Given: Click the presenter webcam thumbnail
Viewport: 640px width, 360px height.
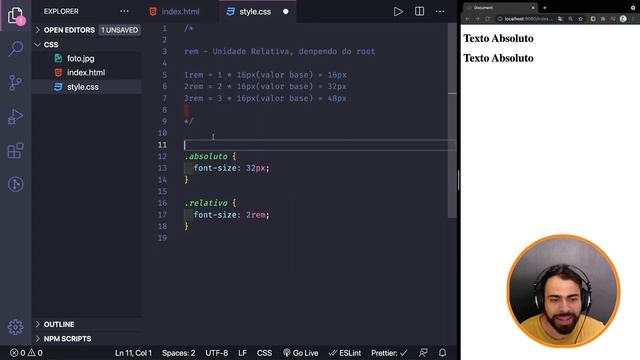Looking at the screenshot, I should coord(564,291).
